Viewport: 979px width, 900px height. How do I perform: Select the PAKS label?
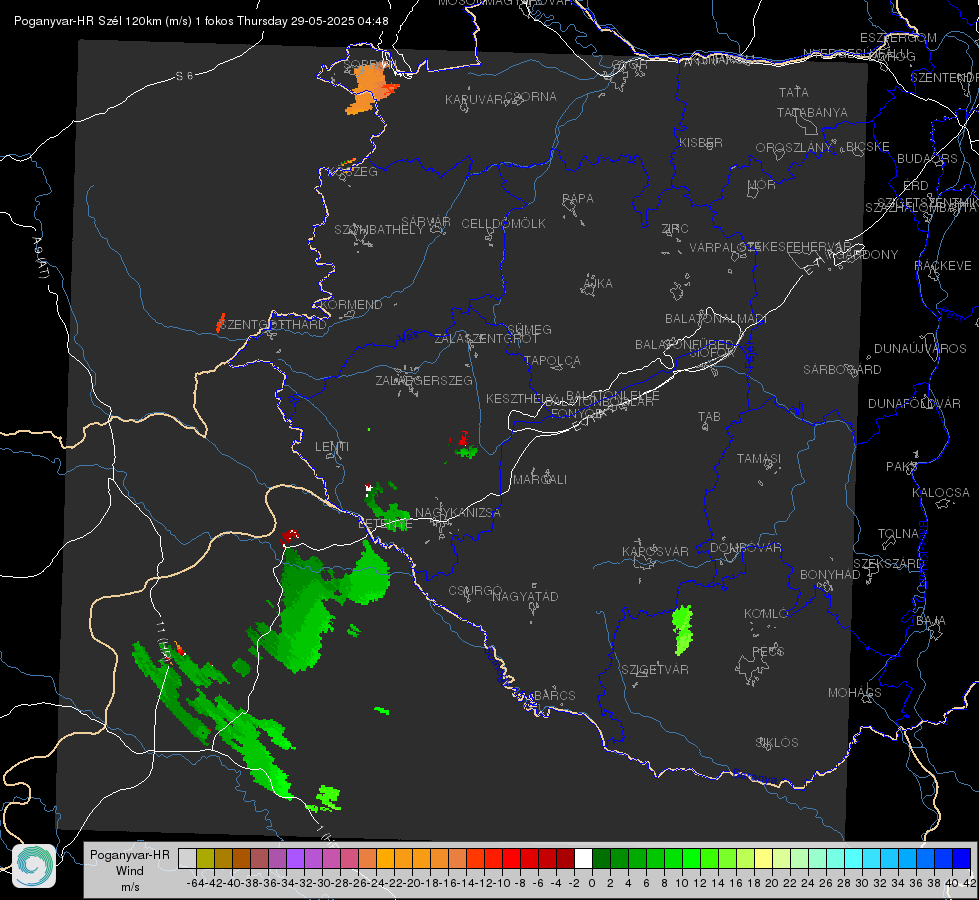tap(902, 467)
